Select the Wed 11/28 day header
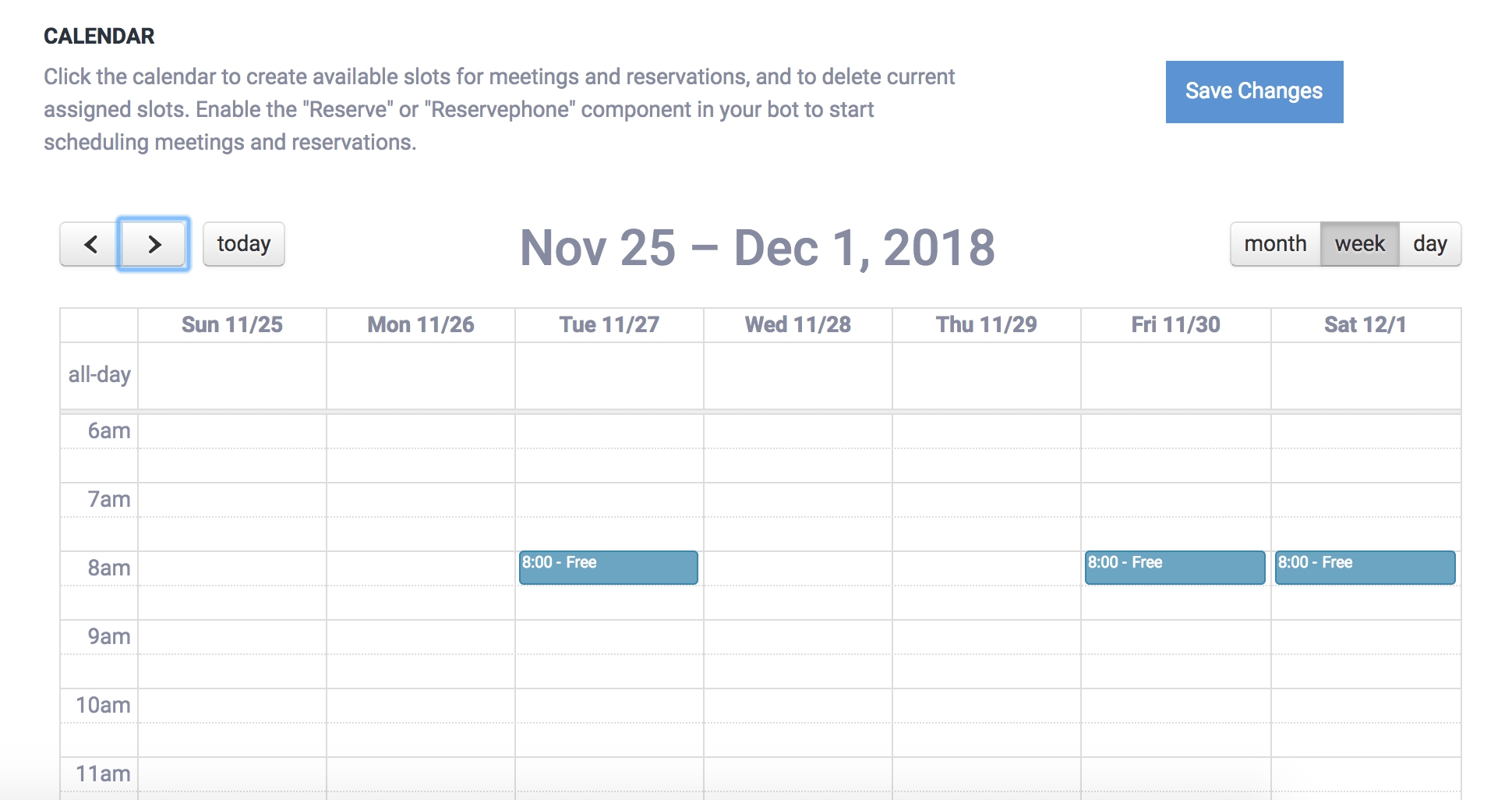 [x=798, y=325]
